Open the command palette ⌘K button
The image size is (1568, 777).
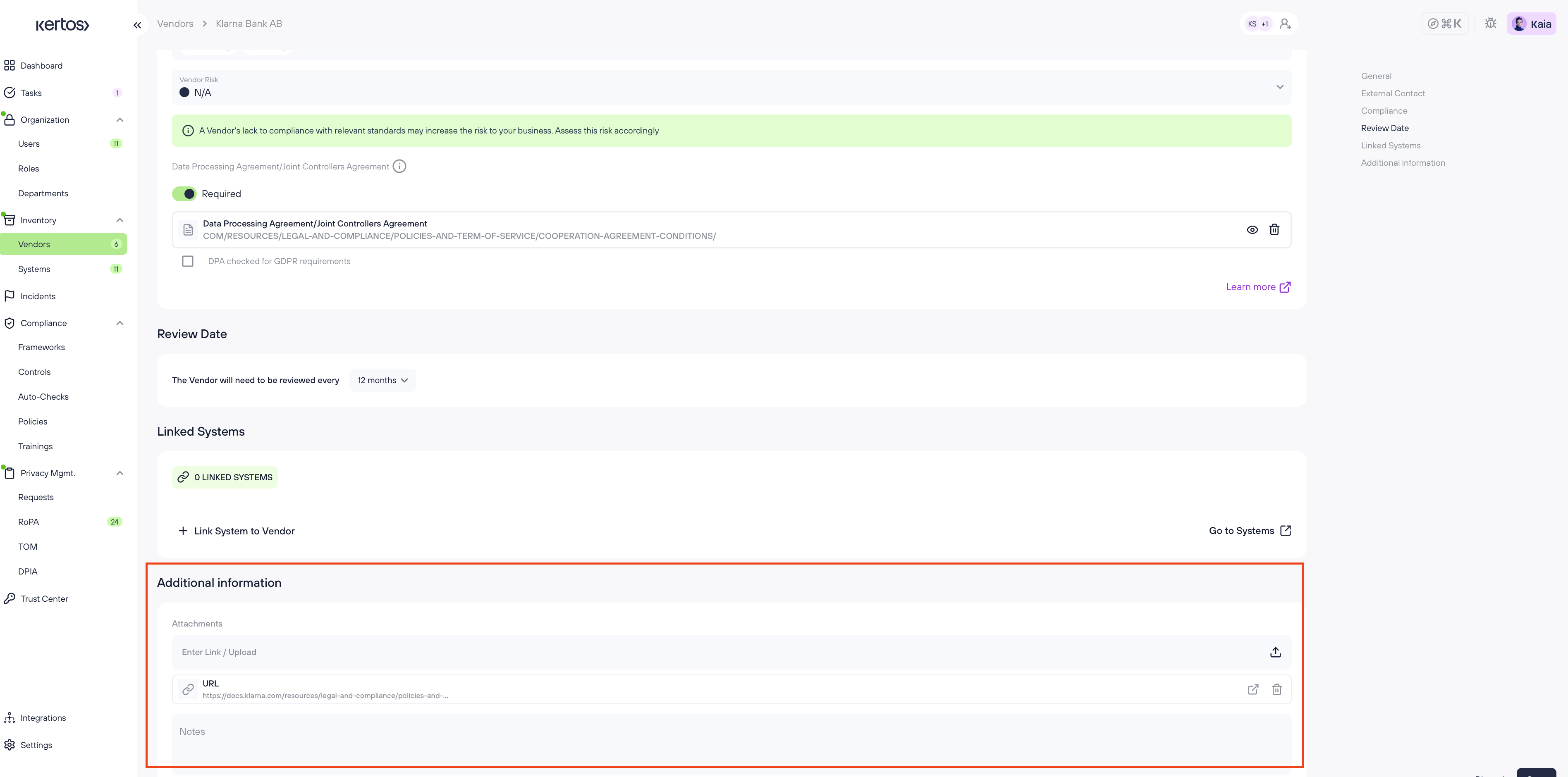click(x=1444, y=24)
